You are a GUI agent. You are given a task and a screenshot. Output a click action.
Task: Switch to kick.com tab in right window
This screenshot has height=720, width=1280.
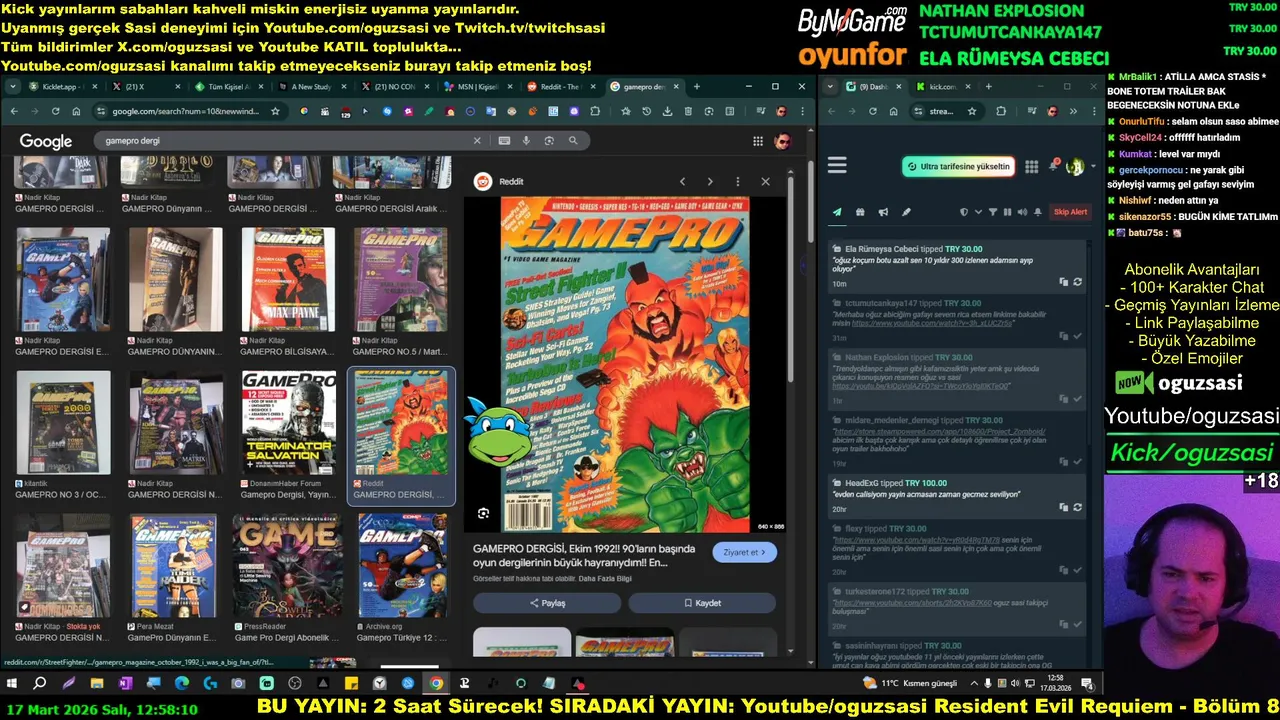tap(942, 87)
